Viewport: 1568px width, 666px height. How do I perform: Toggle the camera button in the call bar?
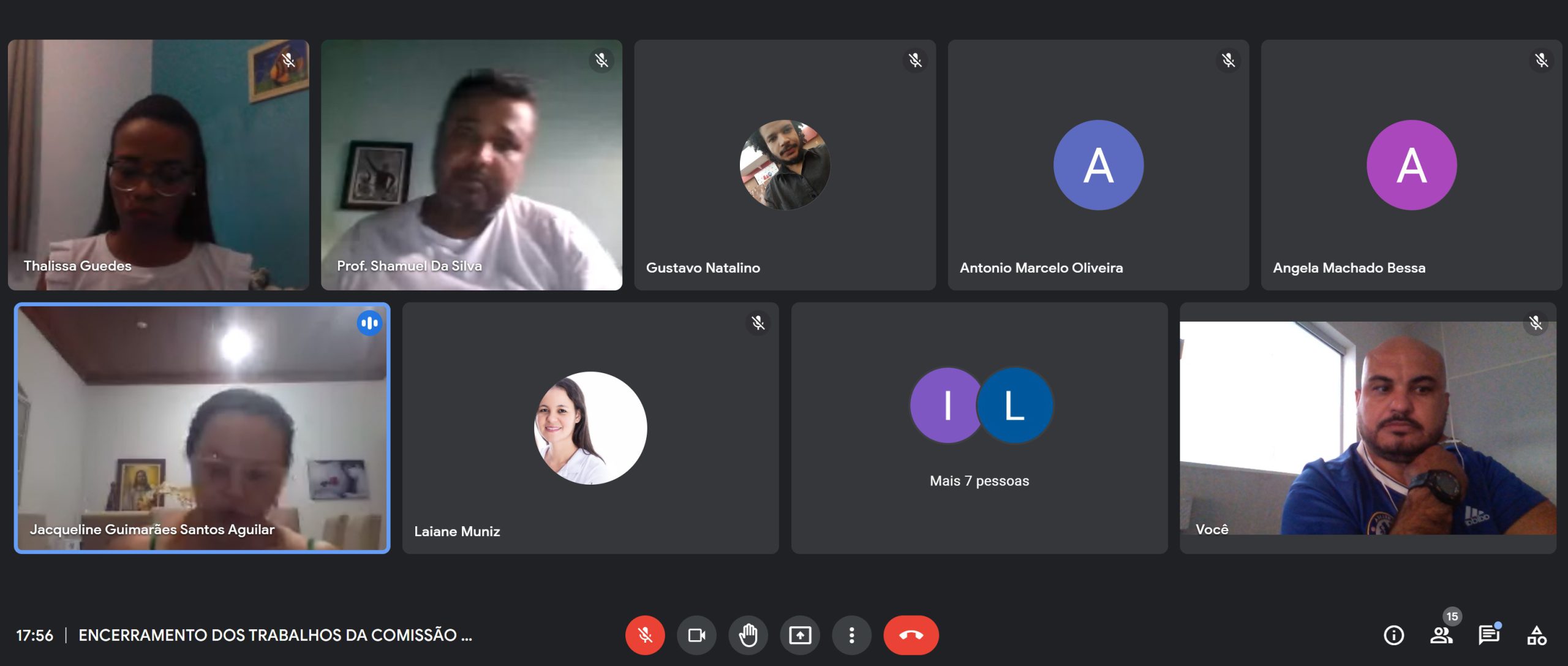(x=696, y=635)
